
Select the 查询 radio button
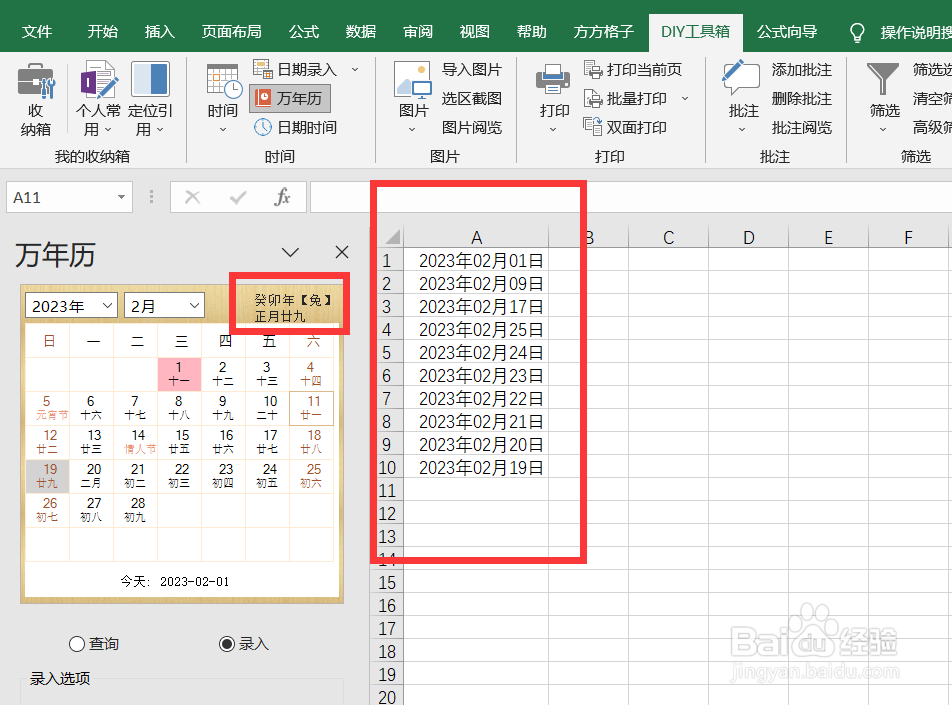coord(76,644)
